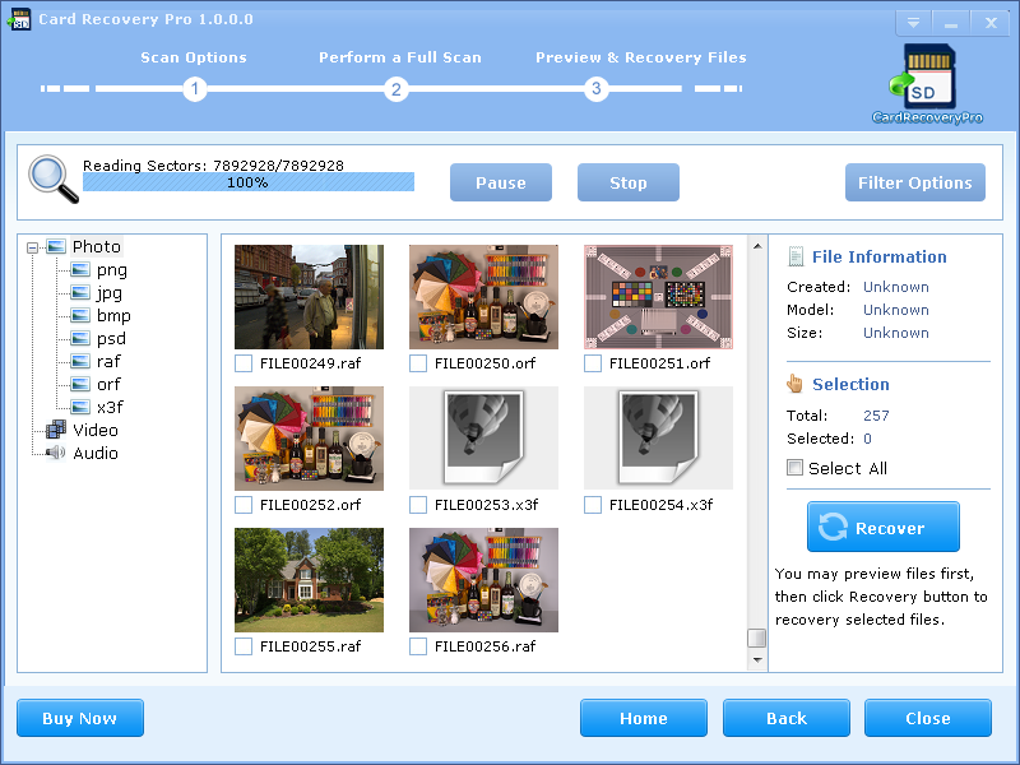Select the raf category in tree
The width and height of the screenshot is (1020, 765).
click(109, 361)
